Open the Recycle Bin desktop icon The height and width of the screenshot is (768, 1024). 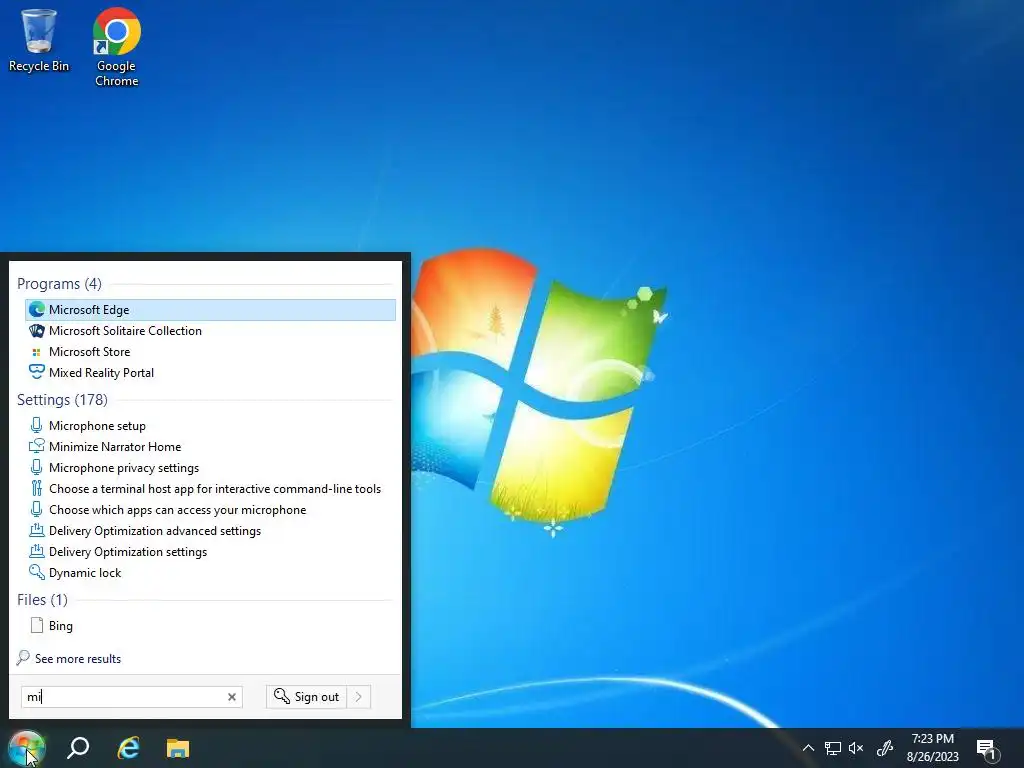(39, 40)
